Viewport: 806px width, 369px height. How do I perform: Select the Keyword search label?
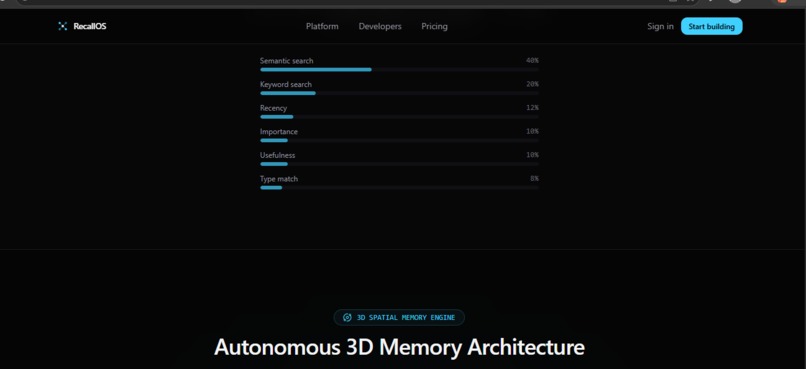[286, 84]
